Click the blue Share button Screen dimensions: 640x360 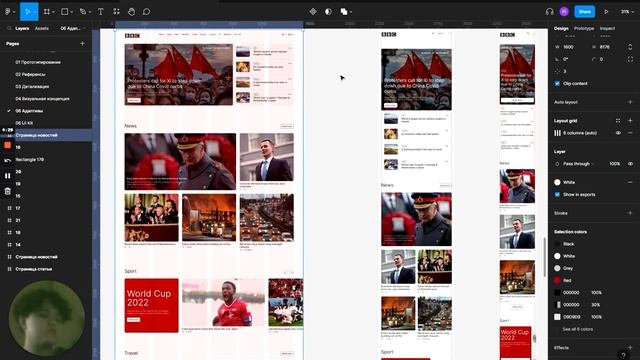584,12
